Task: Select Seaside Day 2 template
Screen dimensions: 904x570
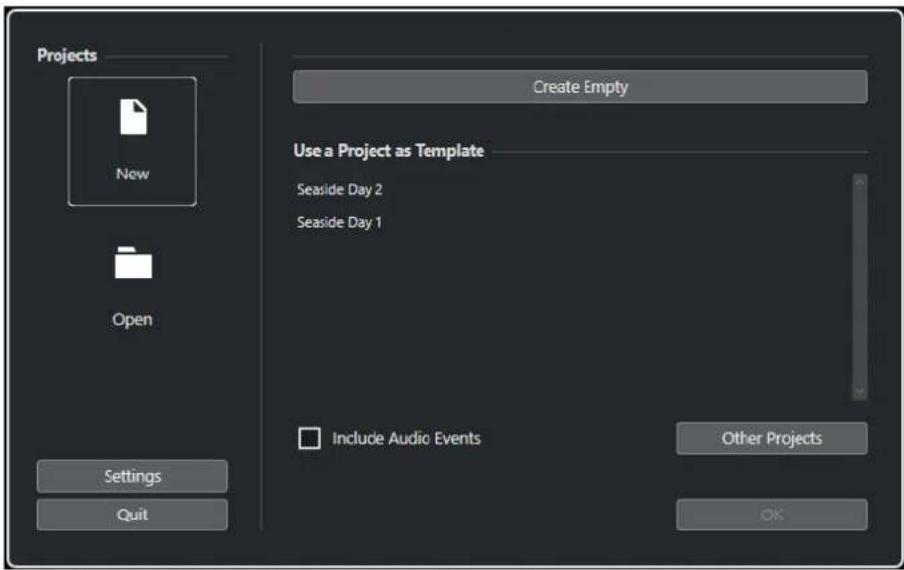Action: (x=340, y=190)
